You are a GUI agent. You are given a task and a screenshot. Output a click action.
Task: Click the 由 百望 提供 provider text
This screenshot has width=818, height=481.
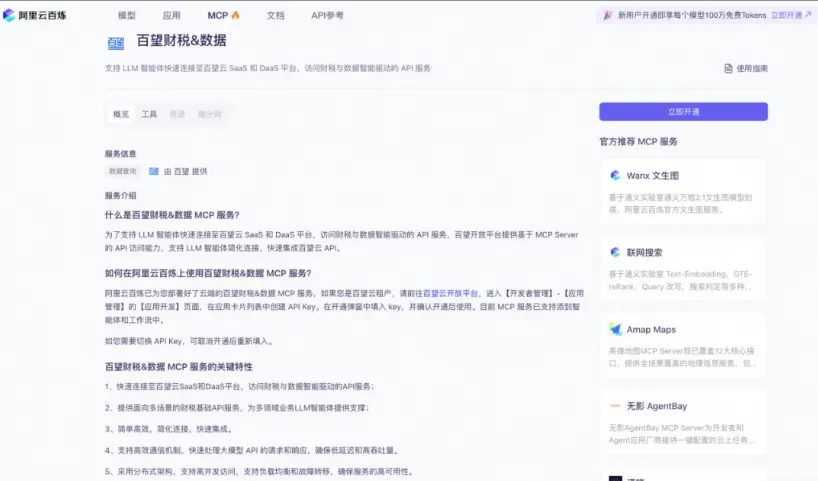pyautogui.click(x=186, y=171)
